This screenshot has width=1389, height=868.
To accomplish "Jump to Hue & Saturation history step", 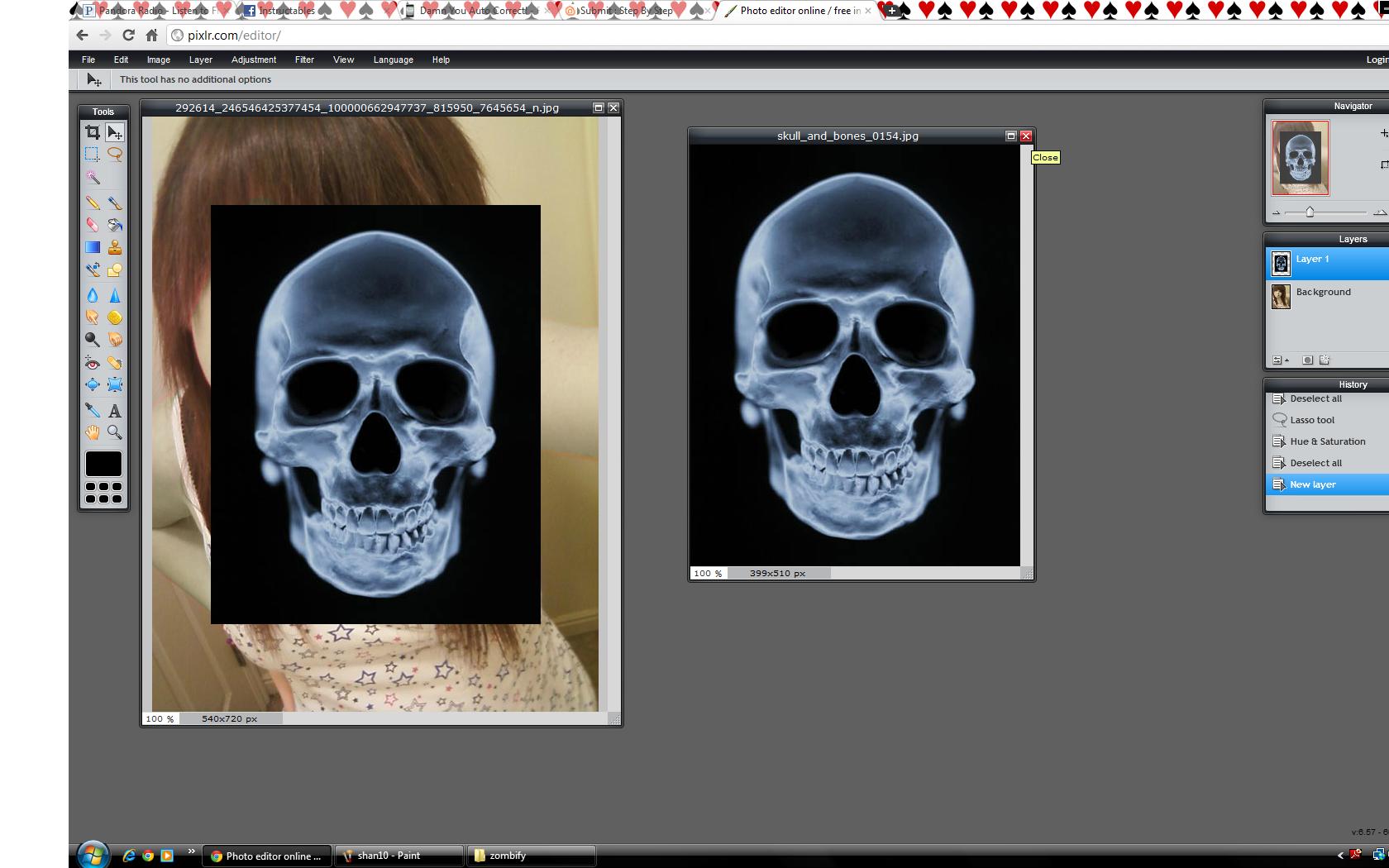I will pos(1328,441).
